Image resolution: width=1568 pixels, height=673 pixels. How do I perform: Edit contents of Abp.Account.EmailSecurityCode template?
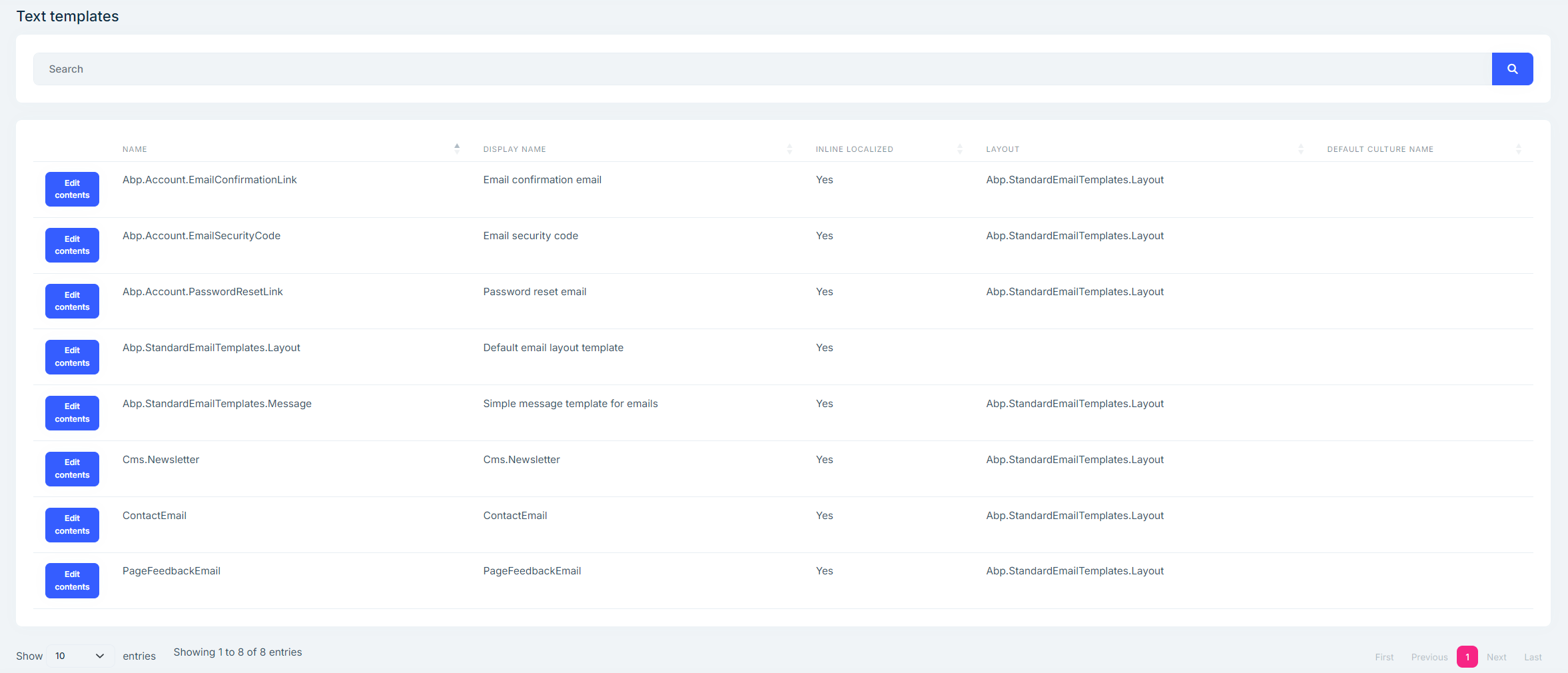pos(72,245)
